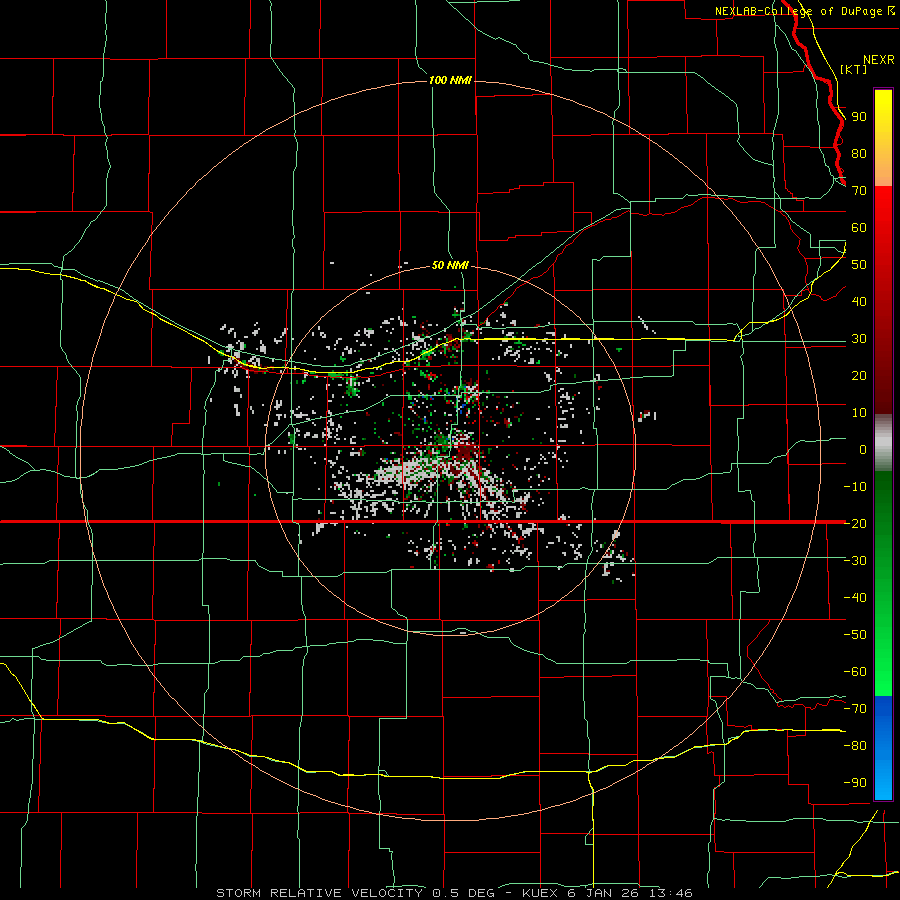Click the 30 value on the velocity scale

[x=859, y=339]
